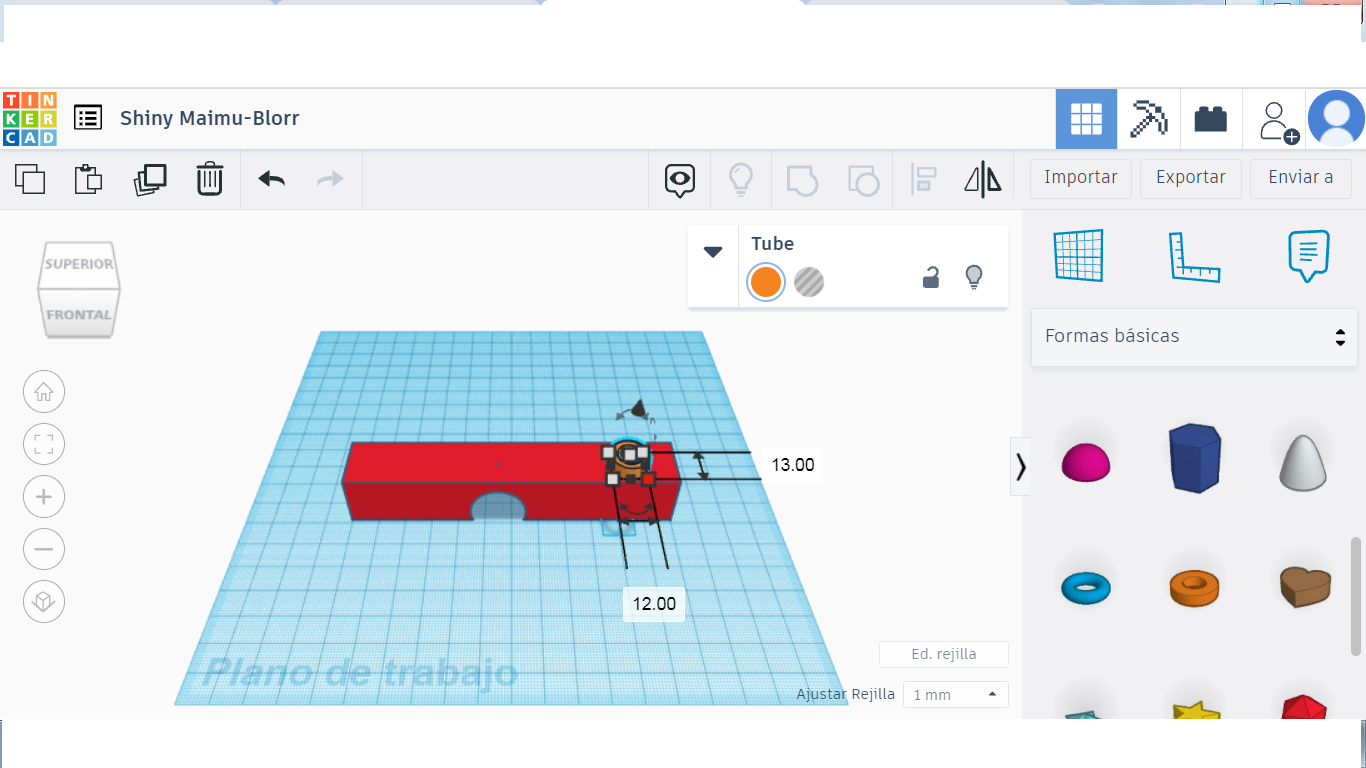The width and height of the screenshot is (1366, 768).
Task: Select the Workplane tool icon
Action: 1079,257
